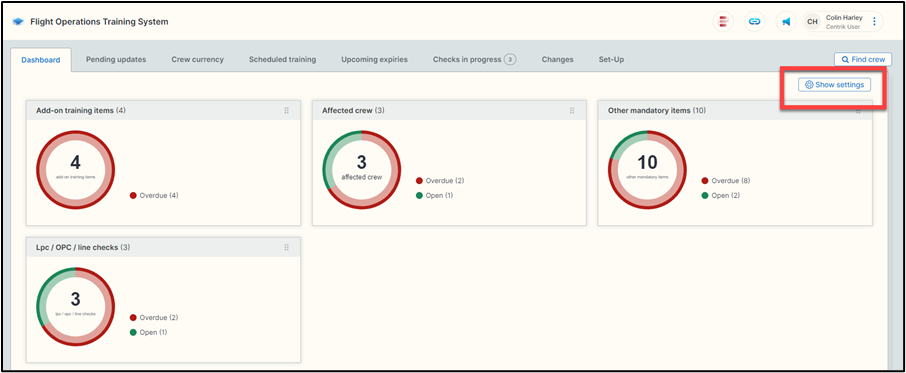Viewport: 906px width, 373px height.
Task: Click the Affected crew card drag handle
Action: pos(572,110)
